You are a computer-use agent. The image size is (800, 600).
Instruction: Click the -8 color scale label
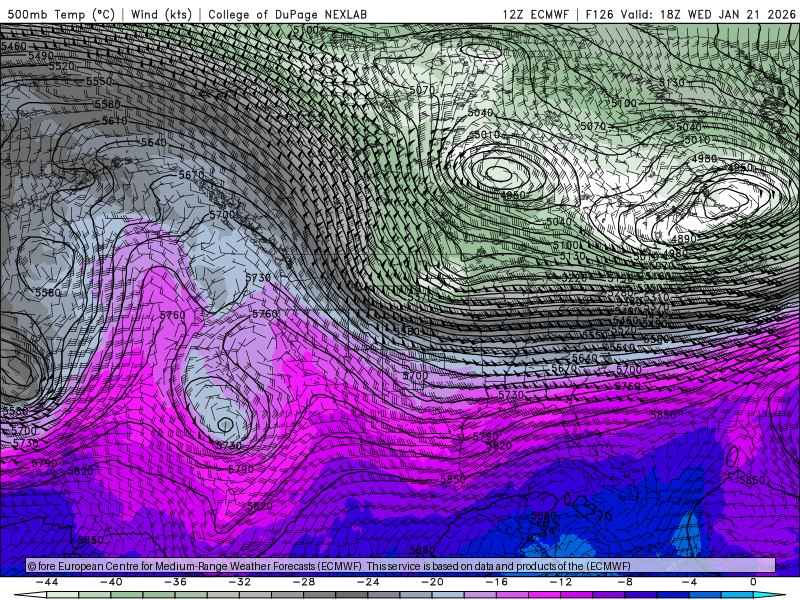626,582
